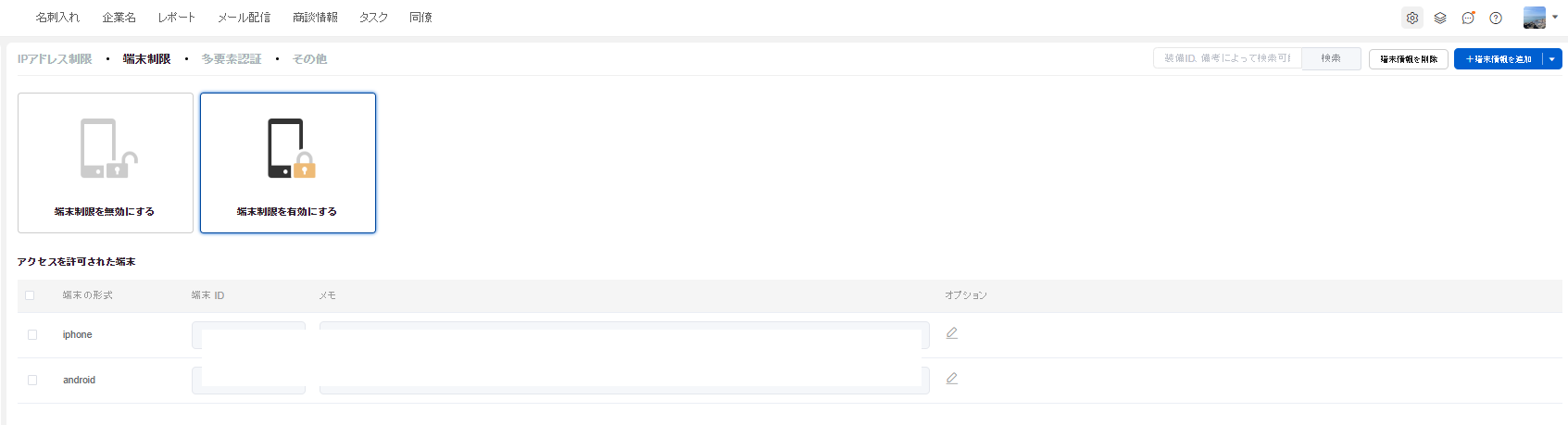Toggle the select-all header checkbox
The width and height of the screenshot is (1568, 425).
[30, 295]
